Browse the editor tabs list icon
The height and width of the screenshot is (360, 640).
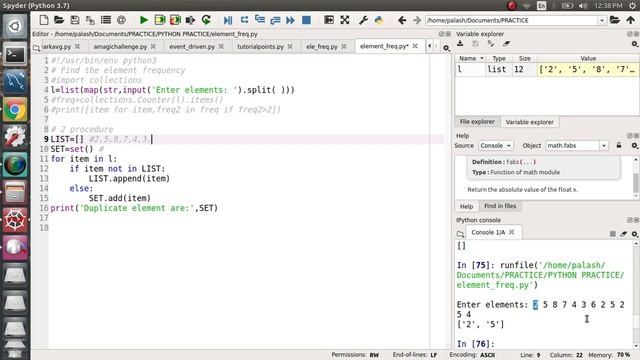36,48
